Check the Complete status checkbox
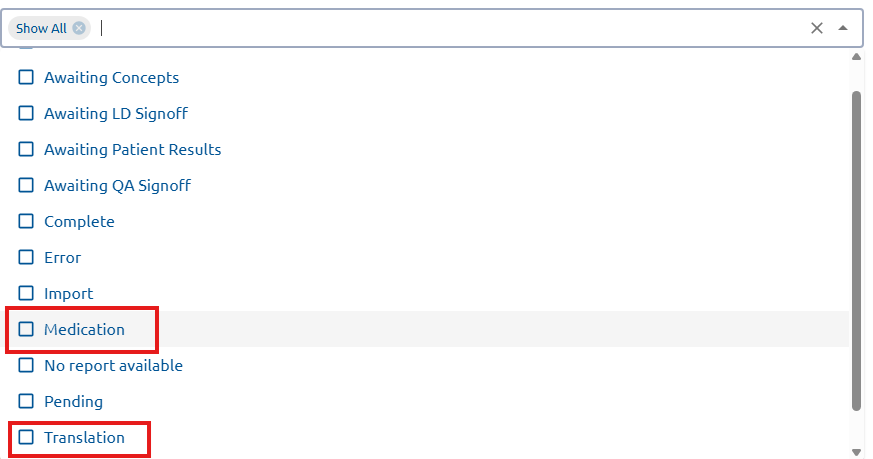Viewport: 873px width, 459px height. click(26, 221)
